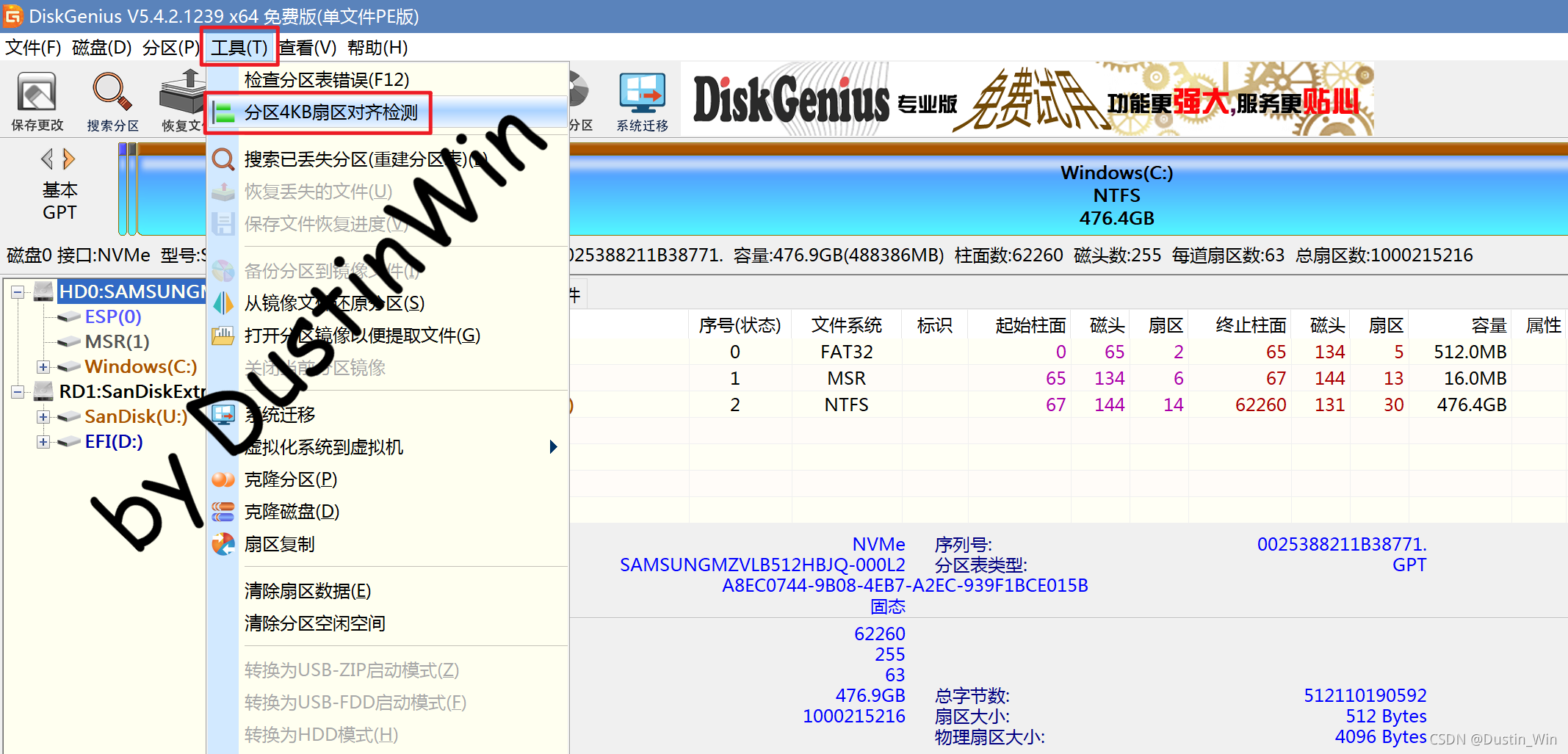Click the 文件系统 column header

(846, 325)
